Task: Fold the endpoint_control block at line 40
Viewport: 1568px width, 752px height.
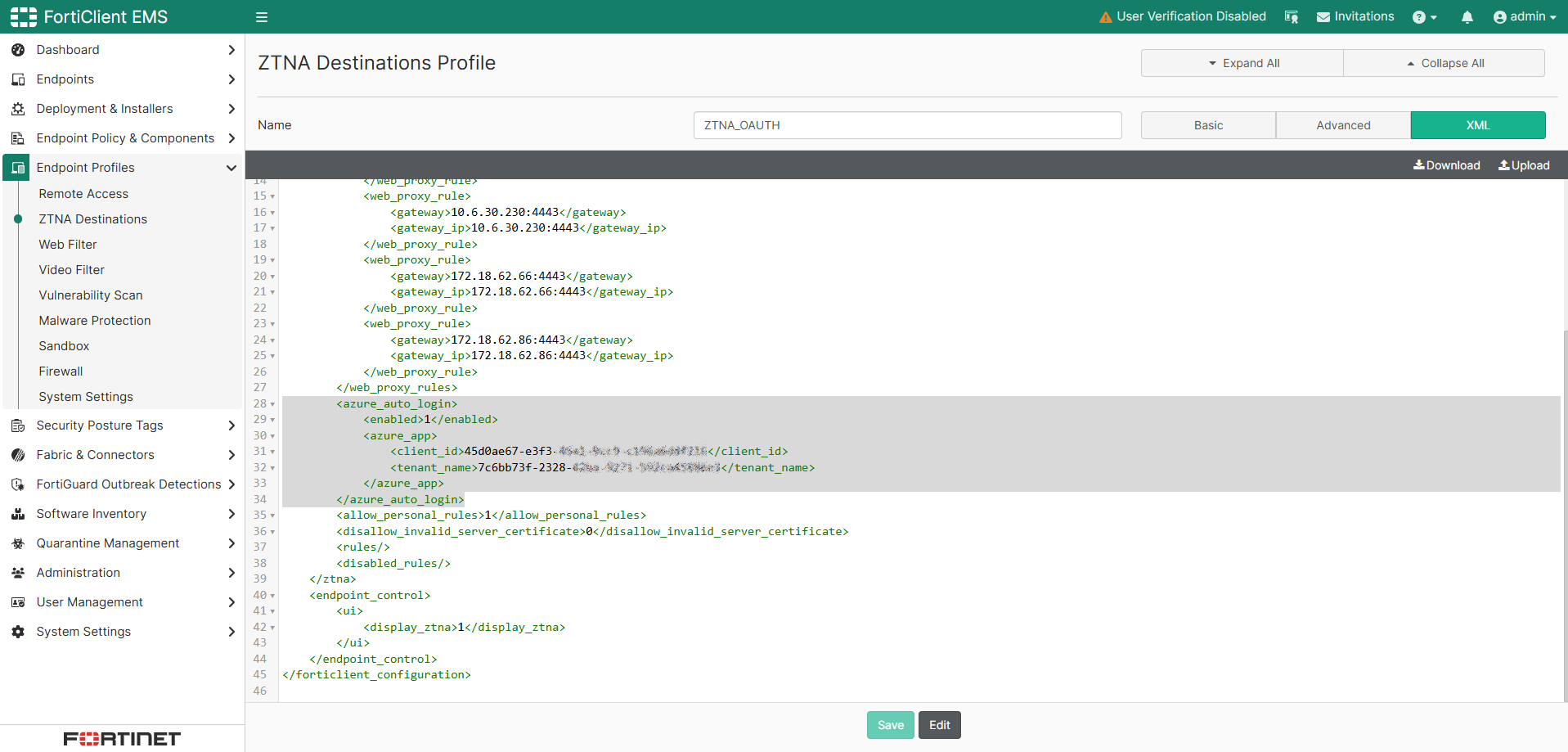Action: coord(272,596)
